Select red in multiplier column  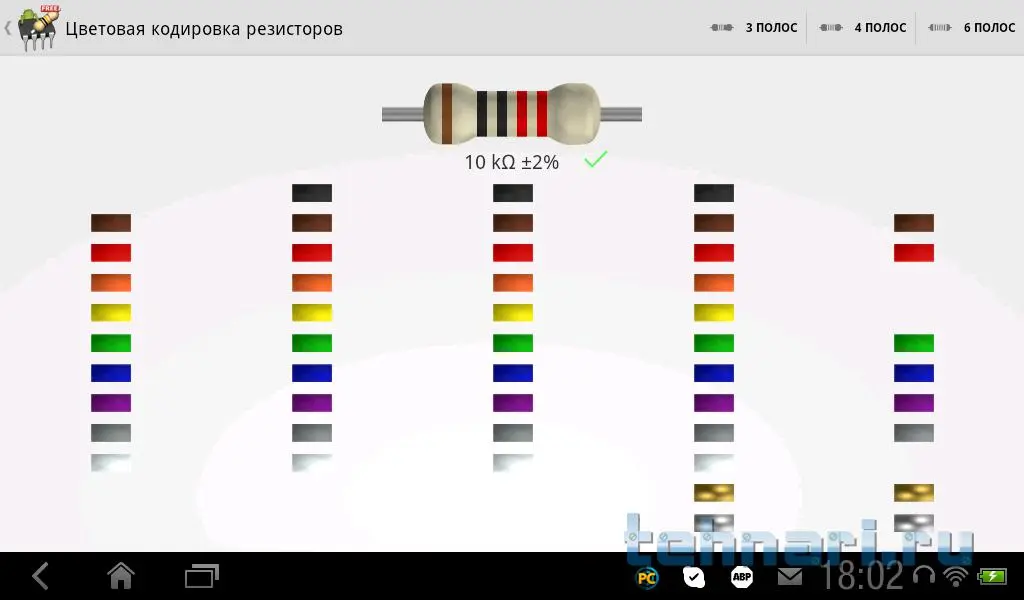[714, 253]
